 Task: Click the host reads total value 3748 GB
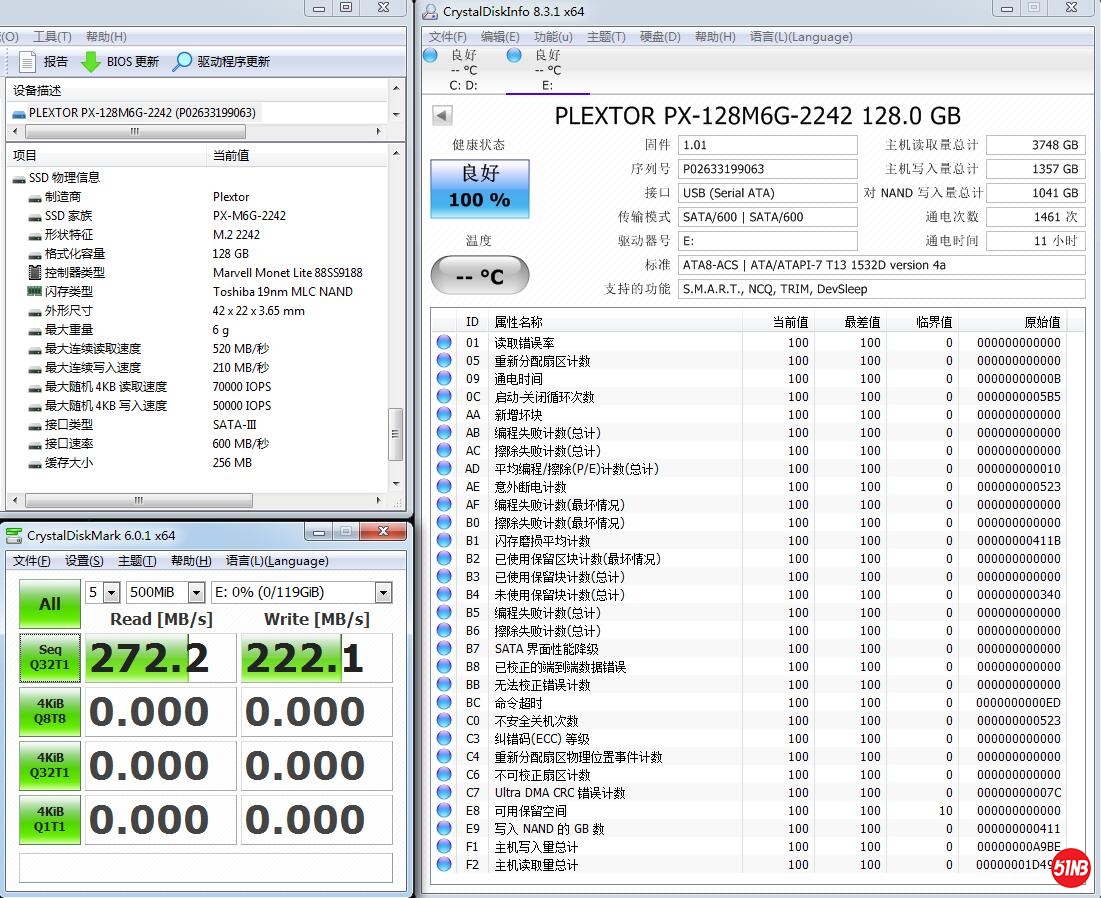1036,145
